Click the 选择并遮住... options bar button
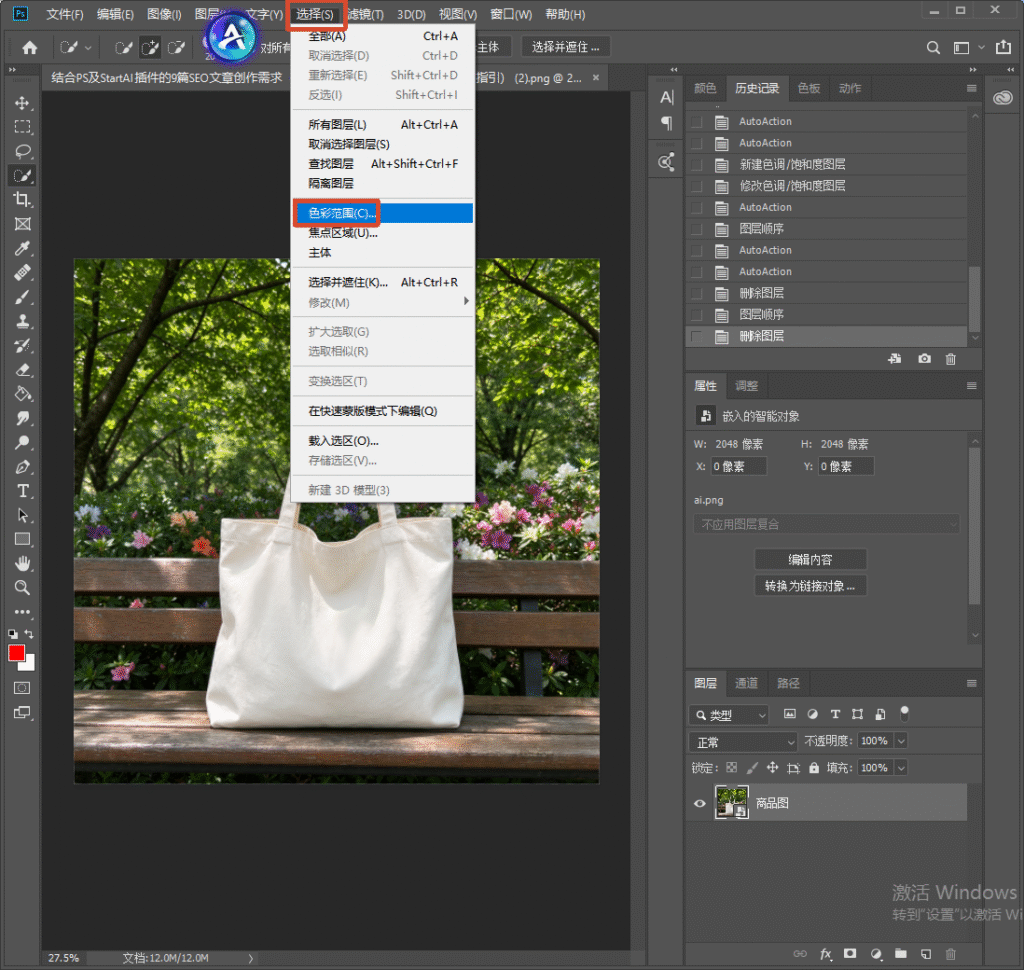 (x=566, y=47)
